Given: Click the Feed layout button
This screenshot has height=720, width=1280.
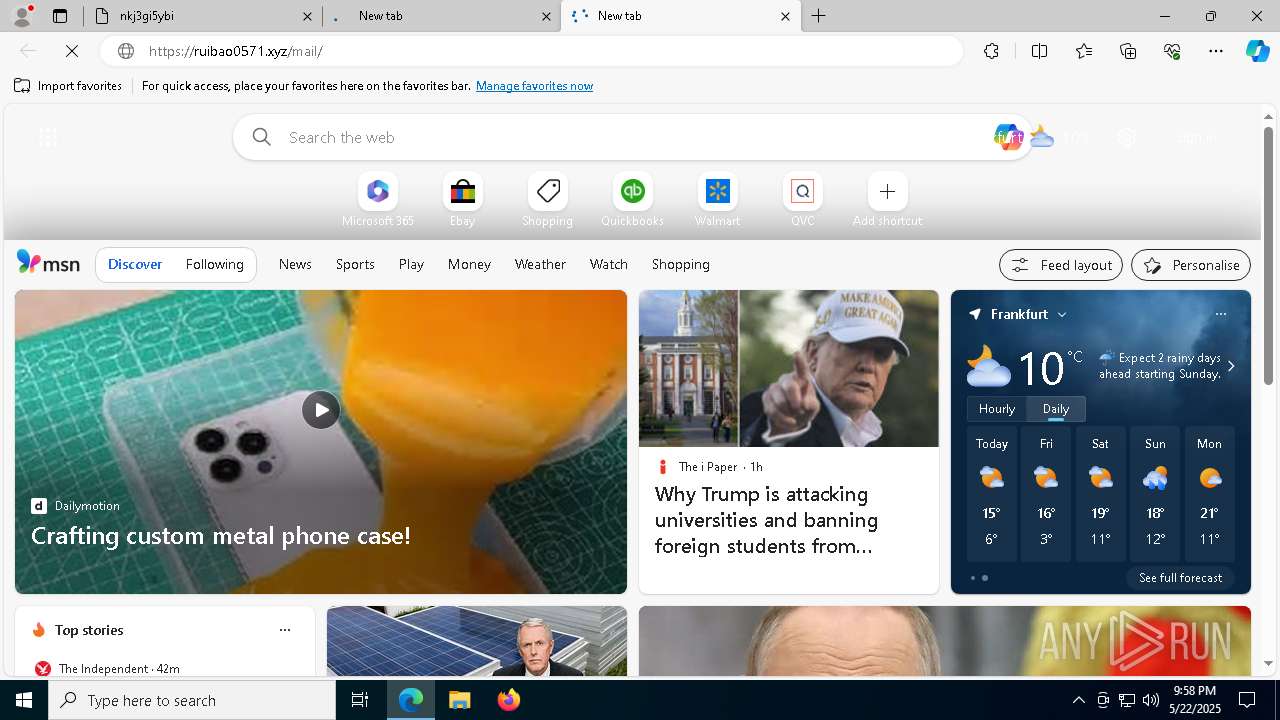Looking at the screenshot, I should [x=1061, y=265].
